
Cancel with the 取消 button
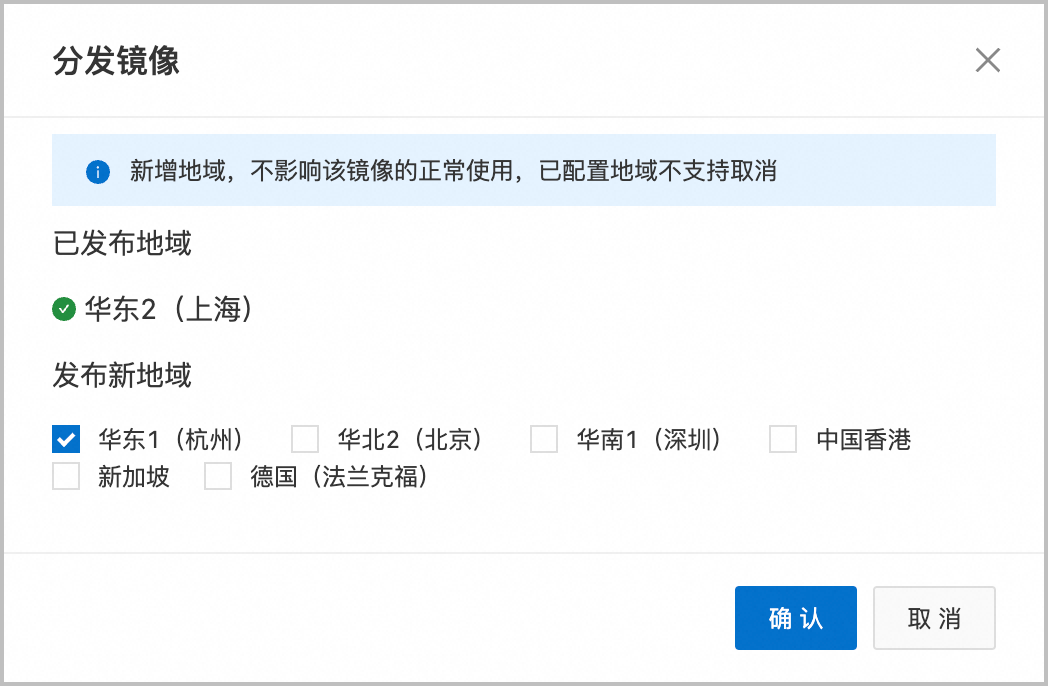click(934, 618)
